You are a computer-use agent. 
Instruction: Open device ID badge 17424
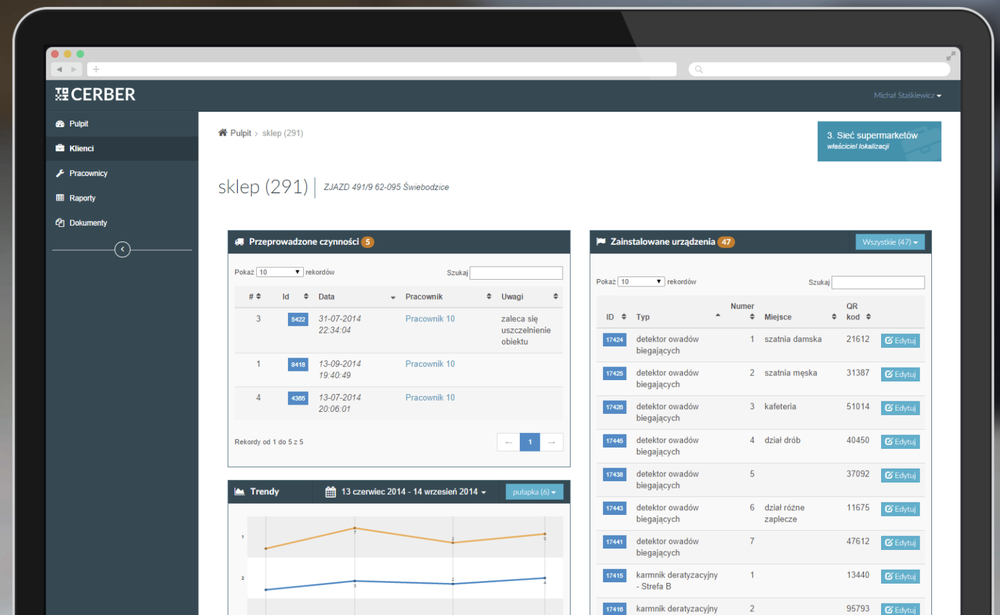tap(614, 340)
